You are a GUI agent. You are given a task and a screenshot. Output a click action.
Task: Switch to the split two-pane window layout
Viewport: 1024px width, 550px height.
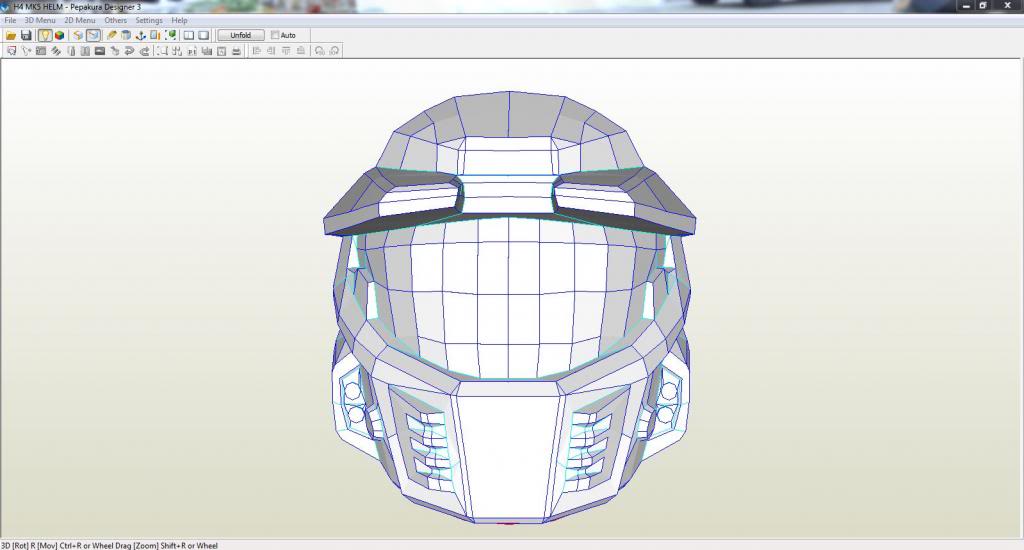click(189, 35)
